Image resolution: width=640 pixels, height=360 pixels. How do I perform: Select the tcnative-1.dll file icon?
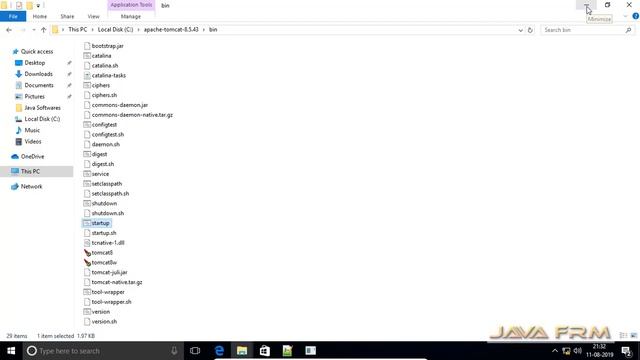point(87,243)
